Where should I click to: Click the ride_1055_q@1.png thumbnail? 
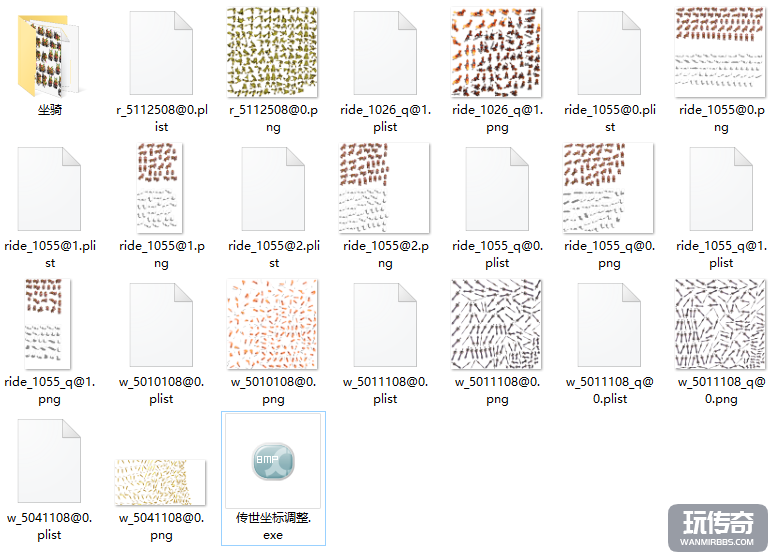click(48, 324)
